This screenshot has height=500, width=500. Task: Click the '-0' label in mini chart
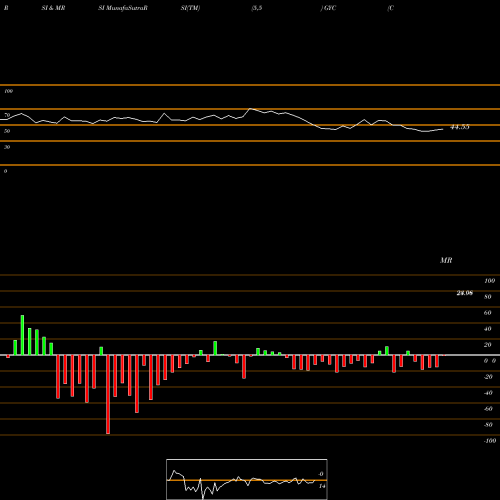[321, 474]
